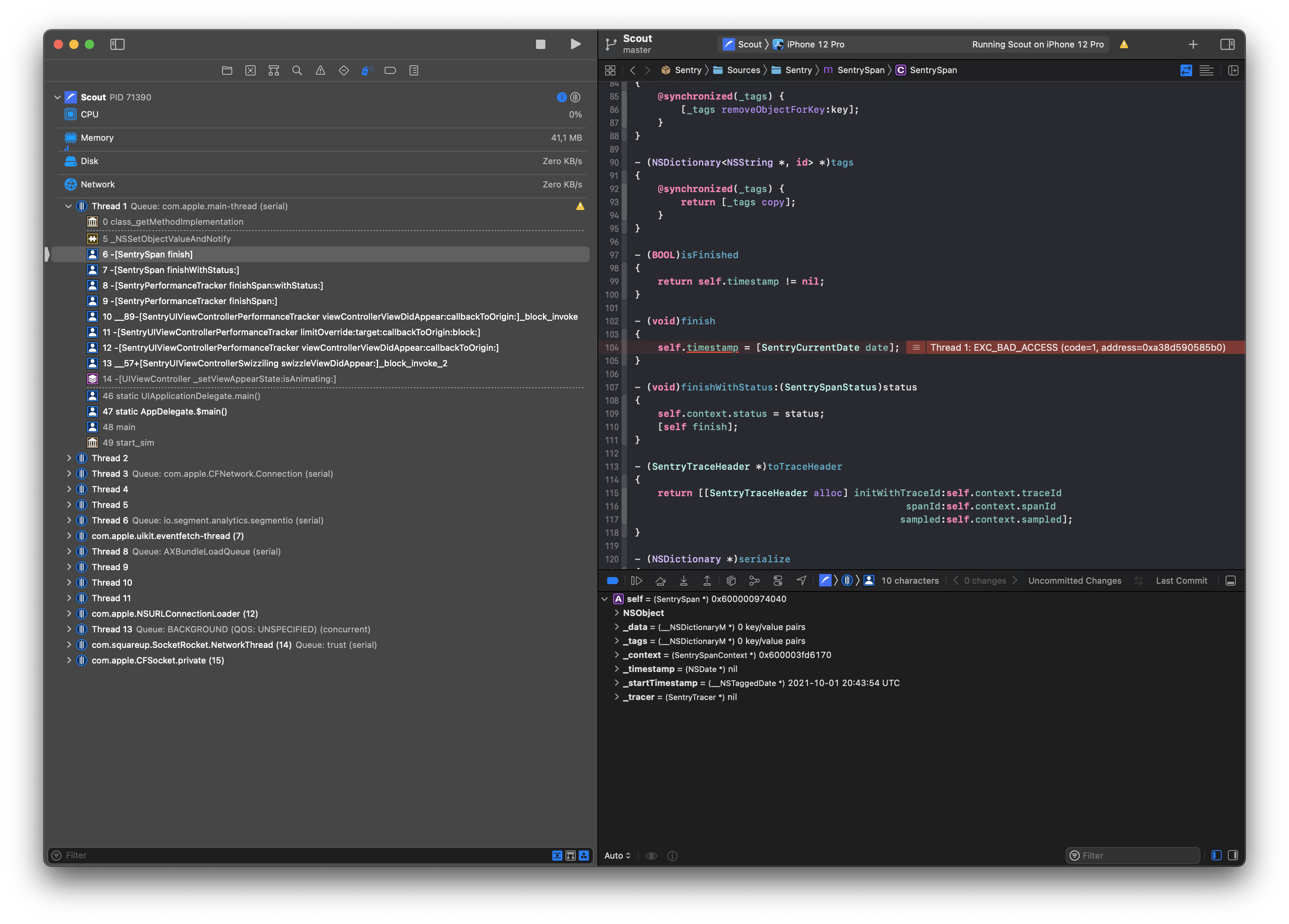Image resolution: width=1289 pixels, height=924 pixels.
Task: Click the Quick Look eye icon
Action: coord(652,855)
